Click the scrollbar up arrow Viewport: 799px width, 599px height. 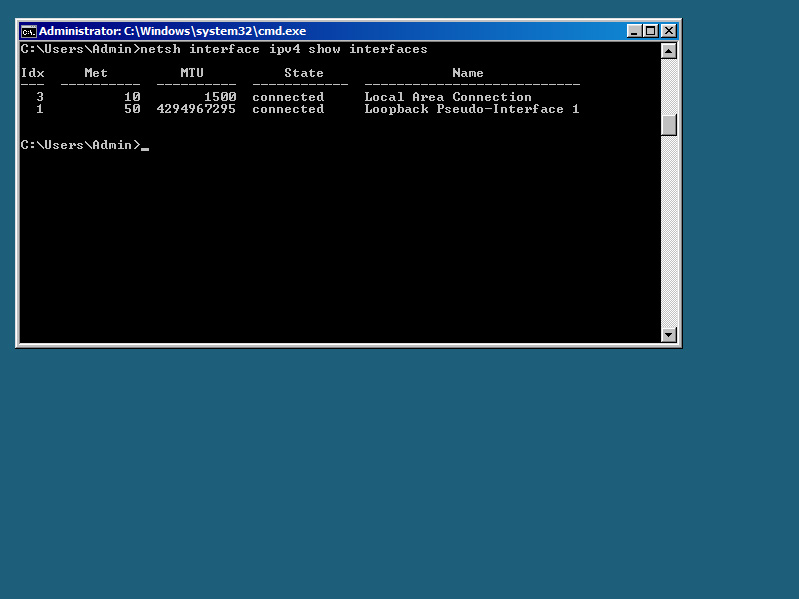point(669,51)
